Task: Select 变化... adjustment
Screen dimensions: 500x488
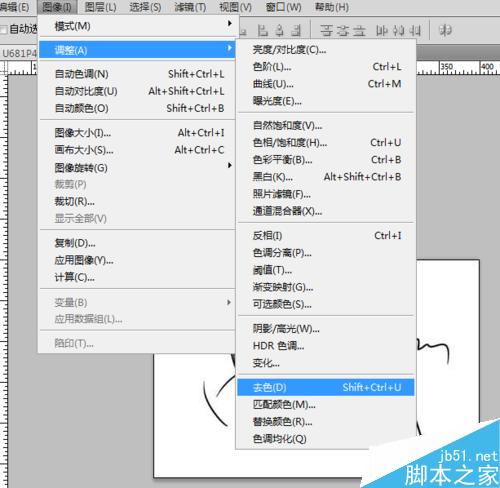Action: pyautogui.click(x=326, y=363)
